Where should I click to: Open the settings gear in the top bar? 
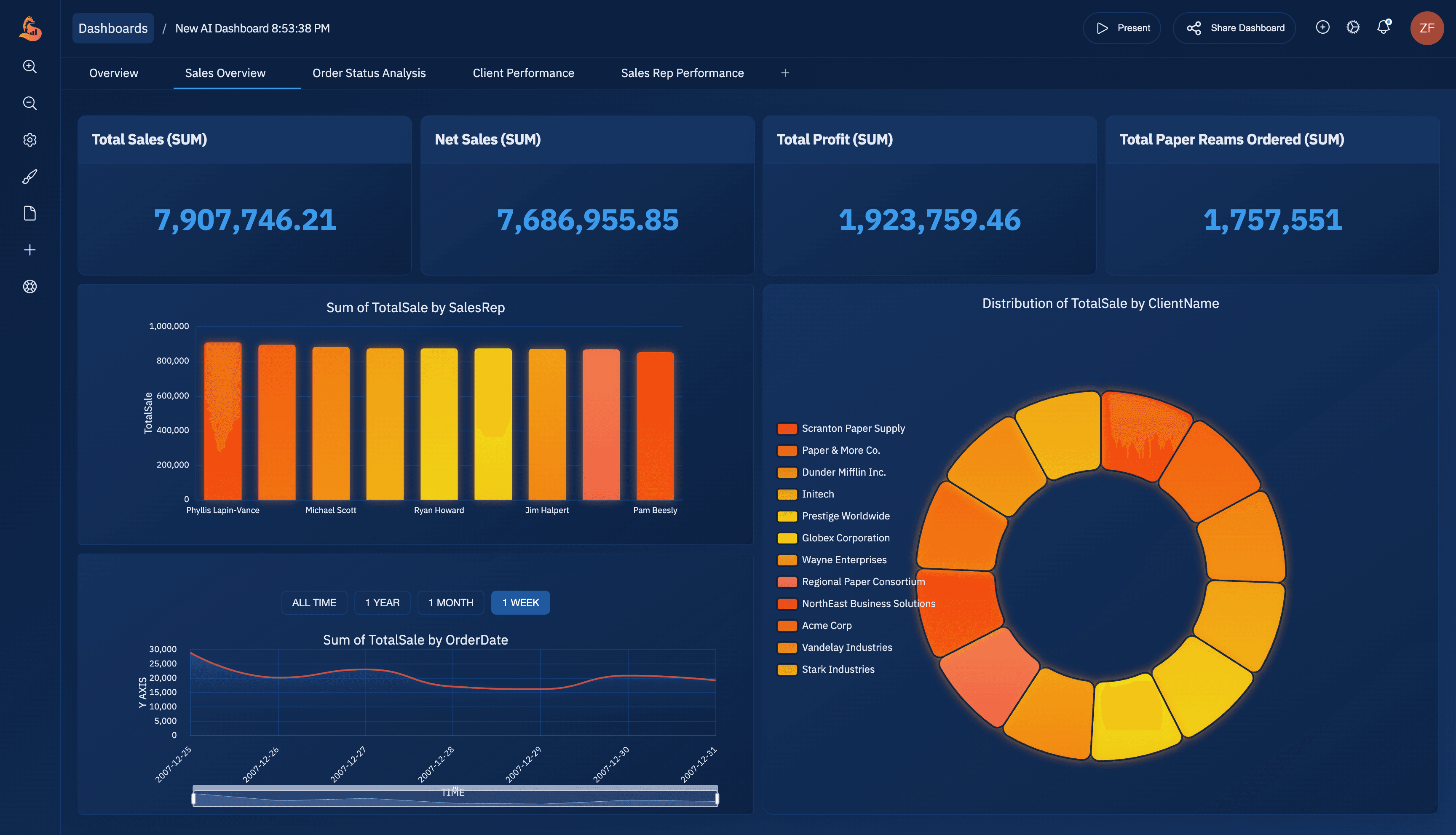(x=1353, y=27)
